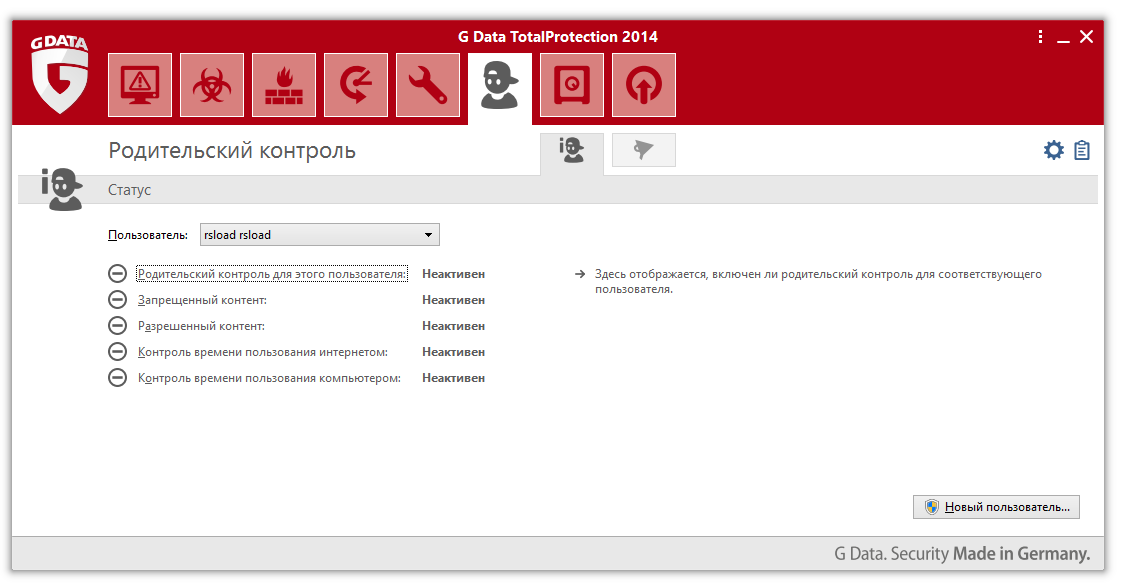Toggle status icon for Родительский контроль для этого пользователя
Screen dimensions: 1124x584
click(118, 274)
